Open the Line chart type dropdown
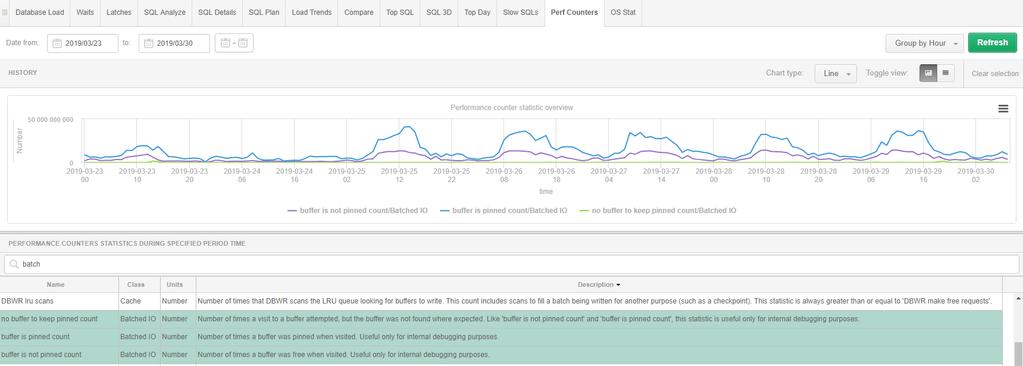1023x366 pixels. [x=835, y=74]
